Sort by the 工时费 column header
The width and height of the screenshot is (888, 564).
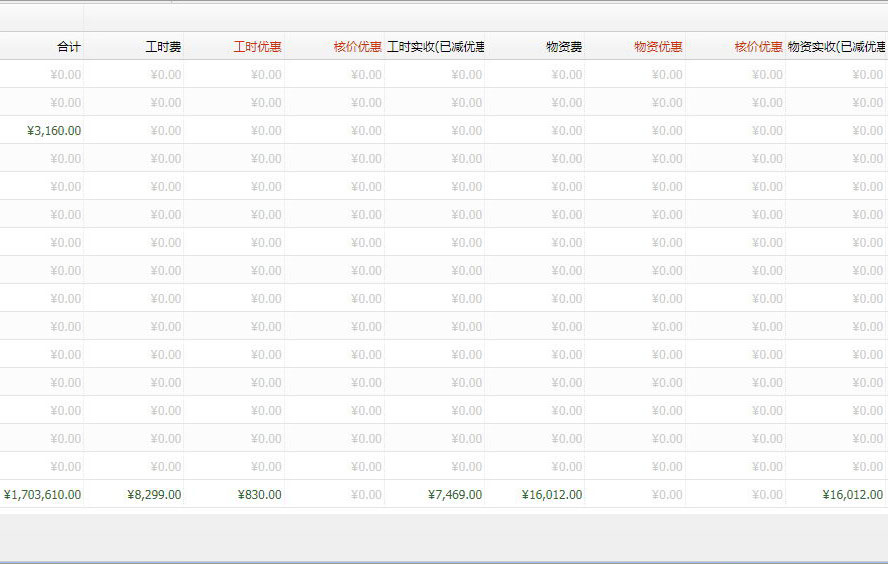point(163,46)
